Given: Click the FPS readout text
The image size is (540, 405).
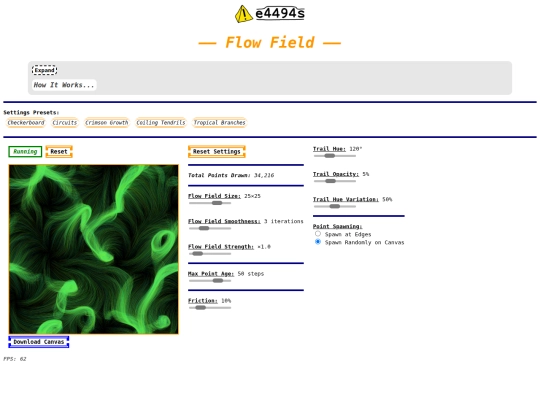Looking at the screenshot, I should (15, 359).
